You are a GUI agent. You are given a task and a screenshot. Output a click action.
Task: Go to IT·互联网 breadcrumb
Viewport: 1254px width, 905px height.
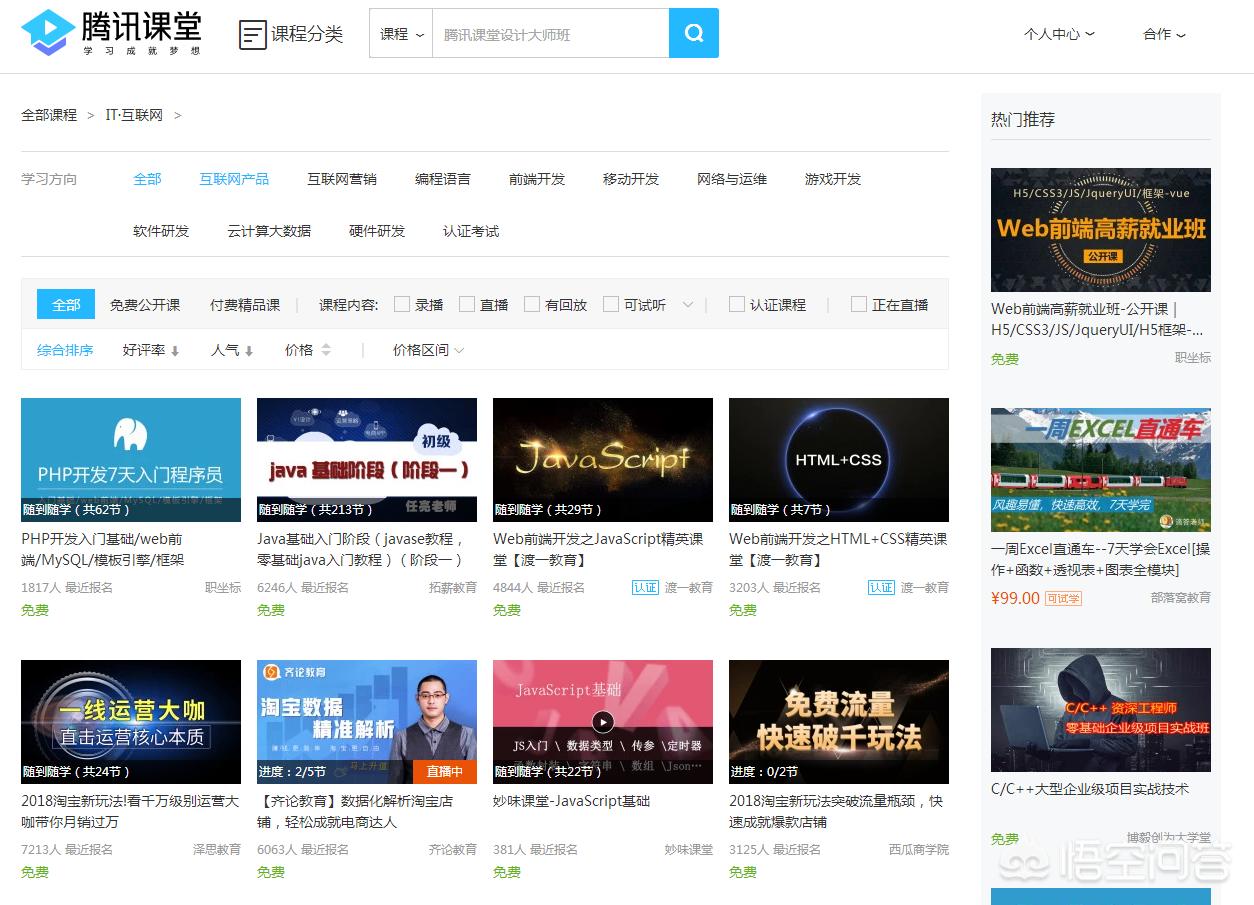[134, 115]
